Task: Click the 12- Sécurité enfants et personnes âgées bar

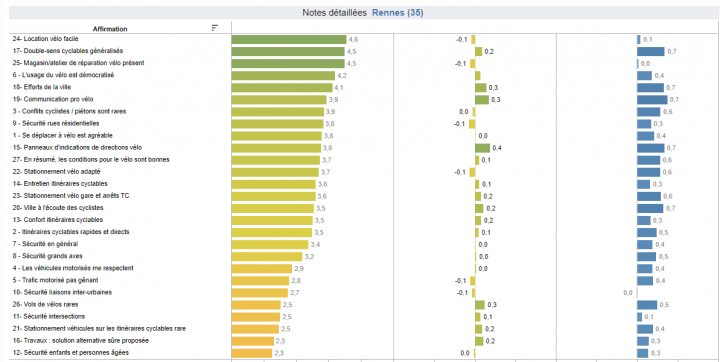Action: [252, 353]
